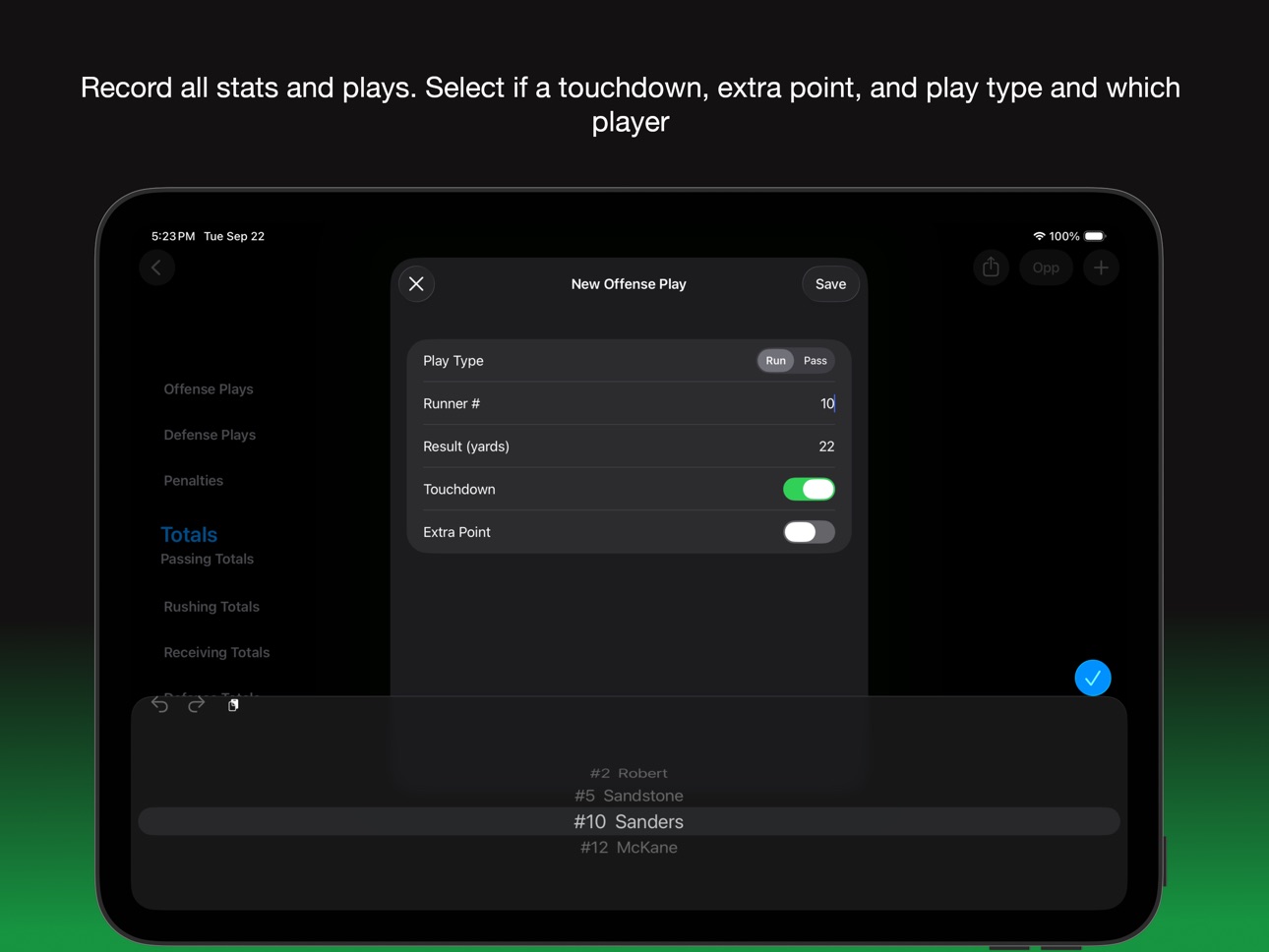Tap the Totals section heading

[x=189, y=534]
